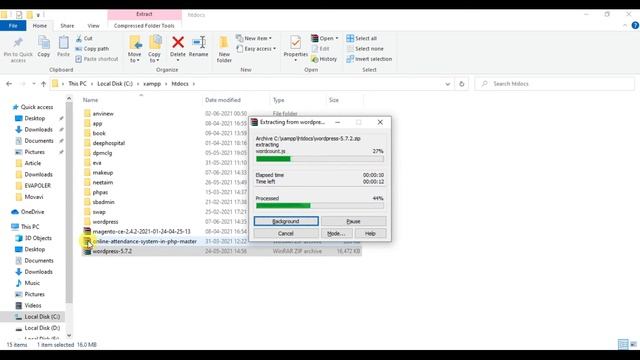This screenshot has width=640, height=360.
Task: Sort by the Date modified column header
Action: pos(223,100)
